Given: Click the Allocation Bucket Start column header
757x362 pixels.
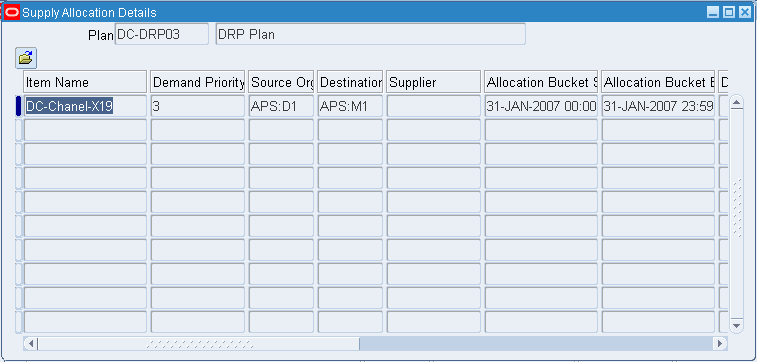Looking at the screenshot, I should click(541, 82).
